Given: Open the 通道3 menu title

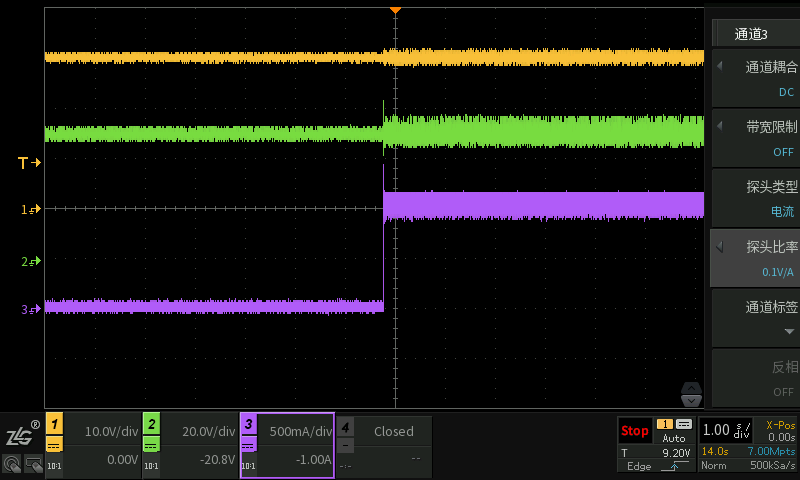Looking at the screenshot, I should coord(751,34).
